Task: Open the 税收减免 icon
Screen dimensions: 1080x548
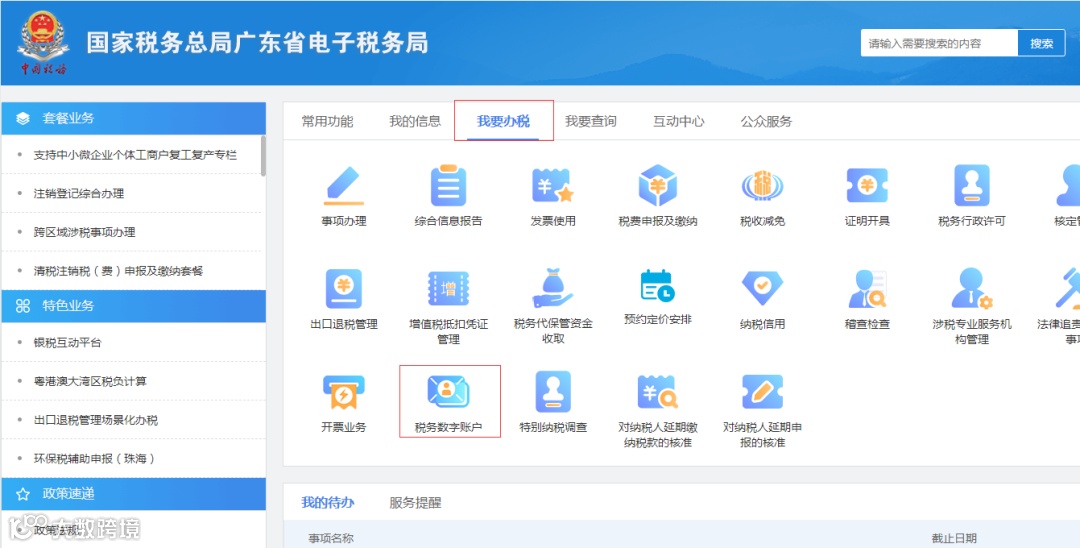Action: (762, 186)
